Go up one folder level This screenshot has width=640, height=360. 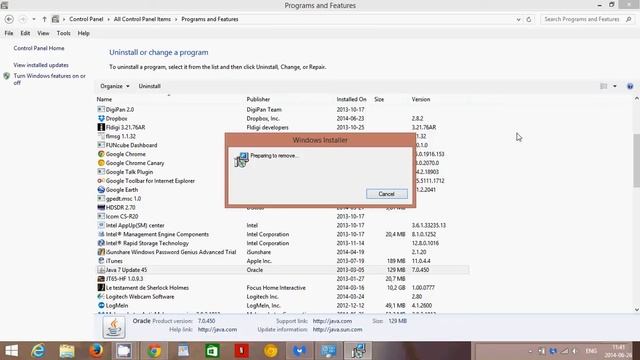(44, 19)
